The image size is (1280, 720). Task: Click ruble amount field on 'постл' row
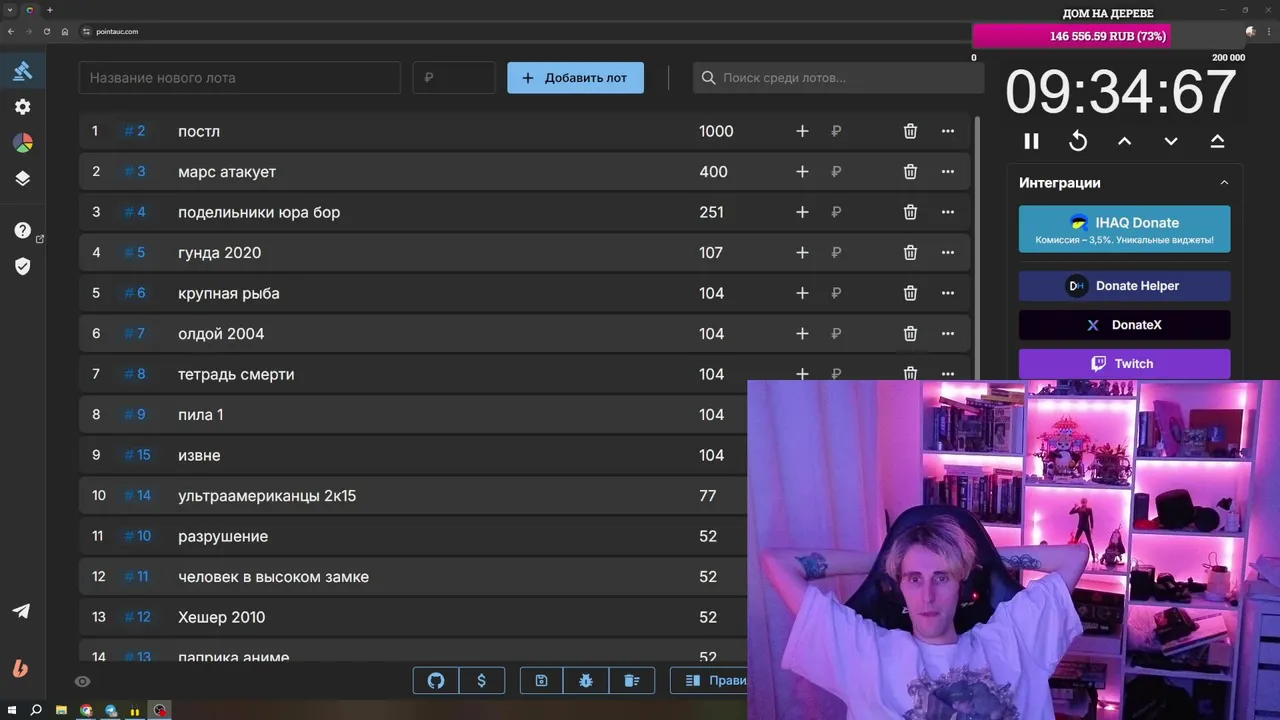[837, 131]
